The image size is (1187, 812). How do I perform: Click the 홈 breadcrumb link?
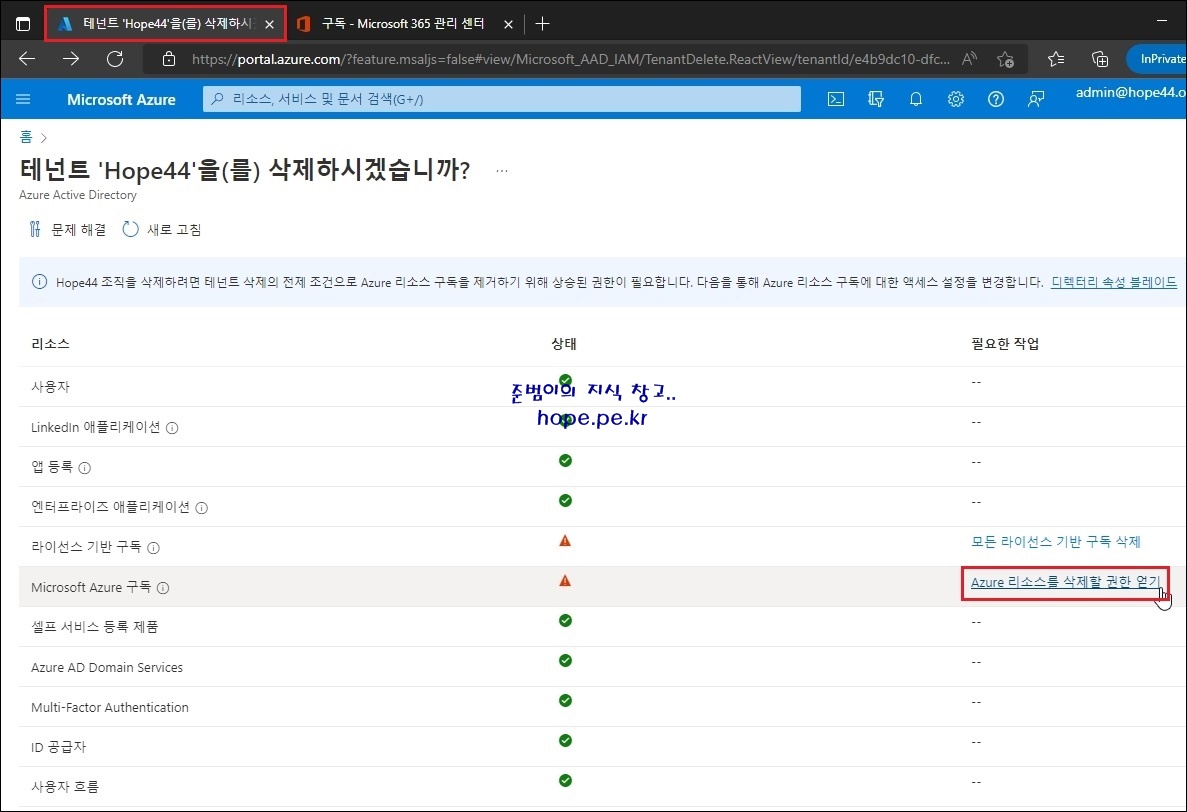[26, 137]
